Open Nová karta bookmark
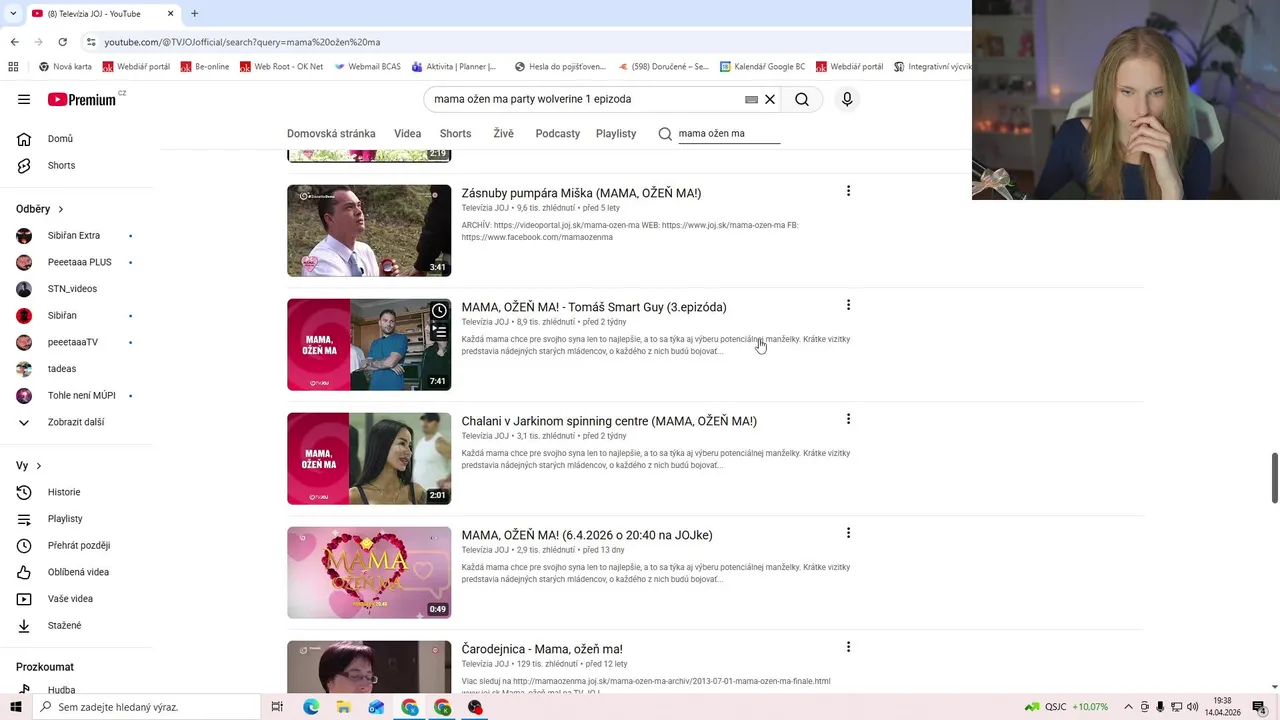 65,67
